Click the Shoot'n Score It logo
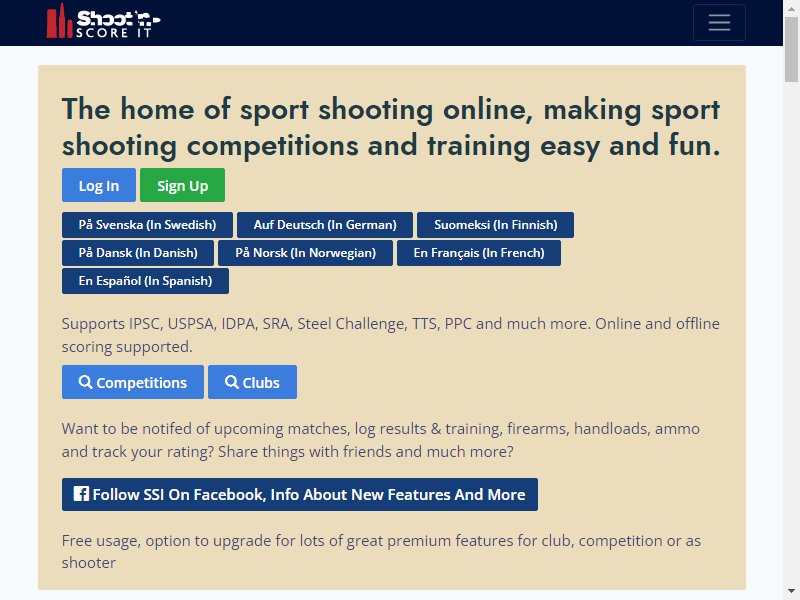 click(x=104, y=22)
